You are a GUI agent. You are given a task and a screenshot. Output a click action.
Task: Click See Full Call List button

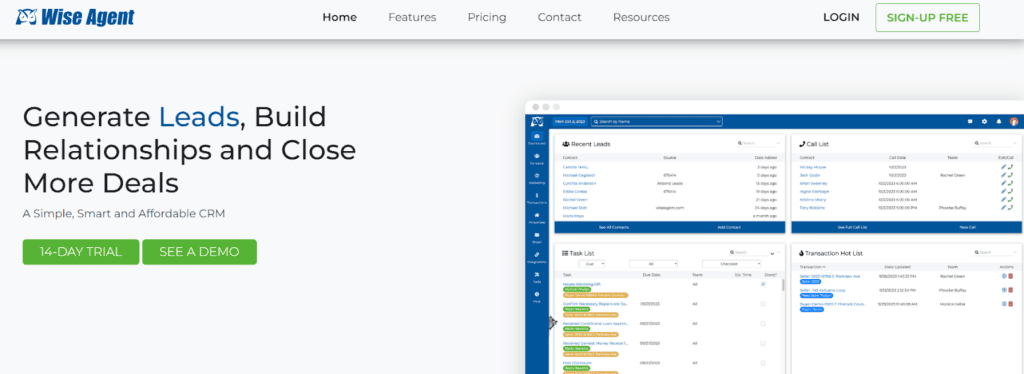click(x=852, y=227)
